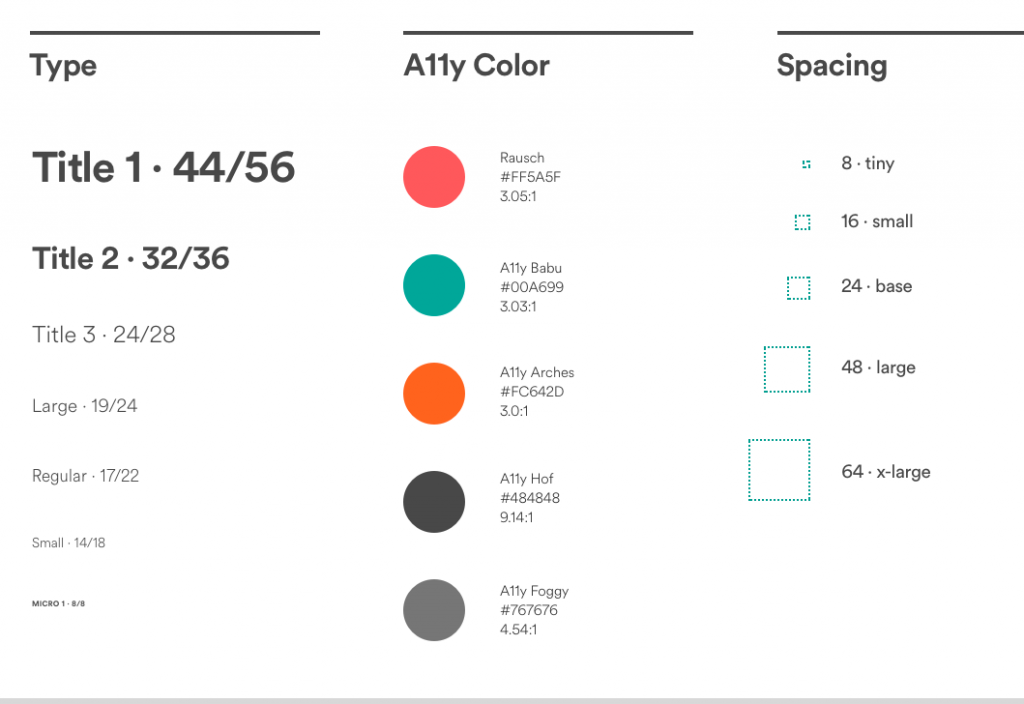
Task: Click the MICRO 1 · 8/8 label
Action: coord(58,603)
